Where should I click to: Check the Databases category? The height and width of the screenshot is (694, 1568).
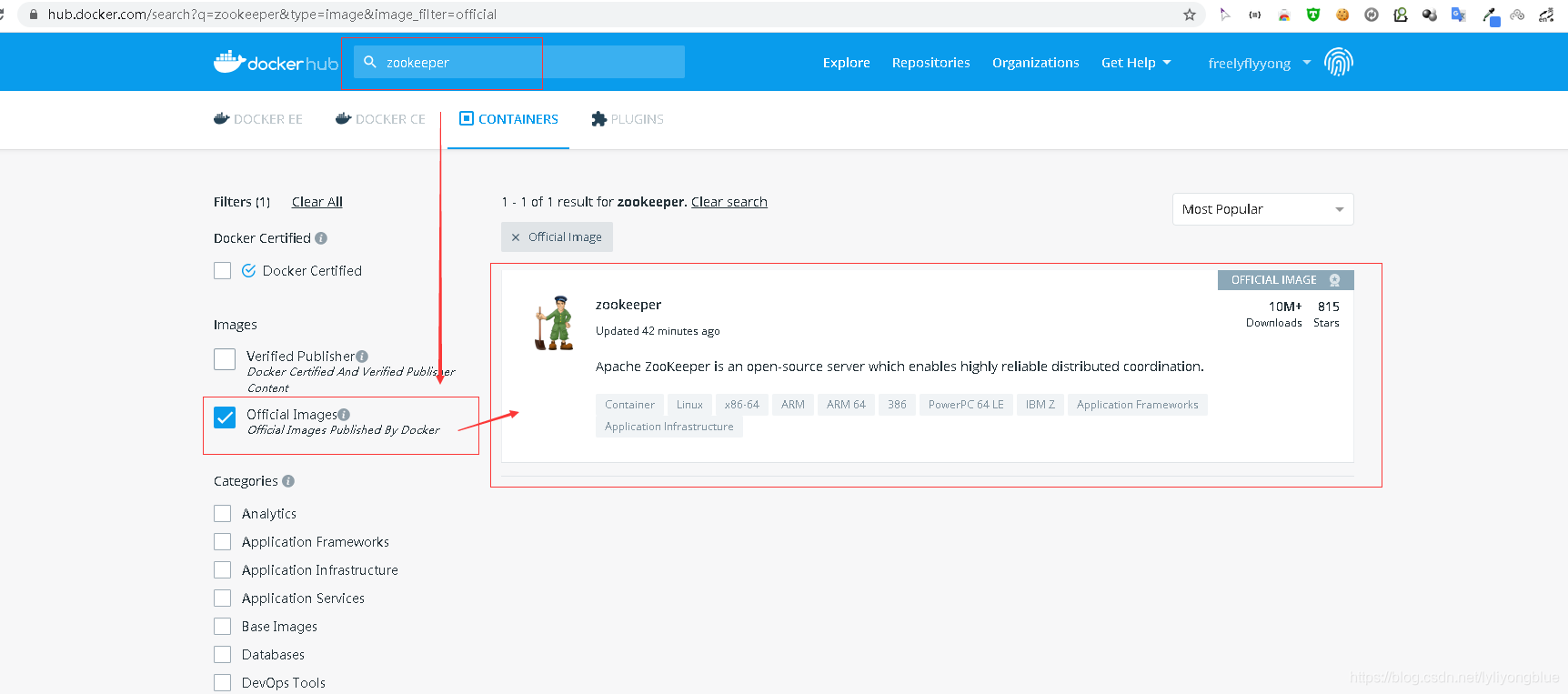tap(222, 655)
